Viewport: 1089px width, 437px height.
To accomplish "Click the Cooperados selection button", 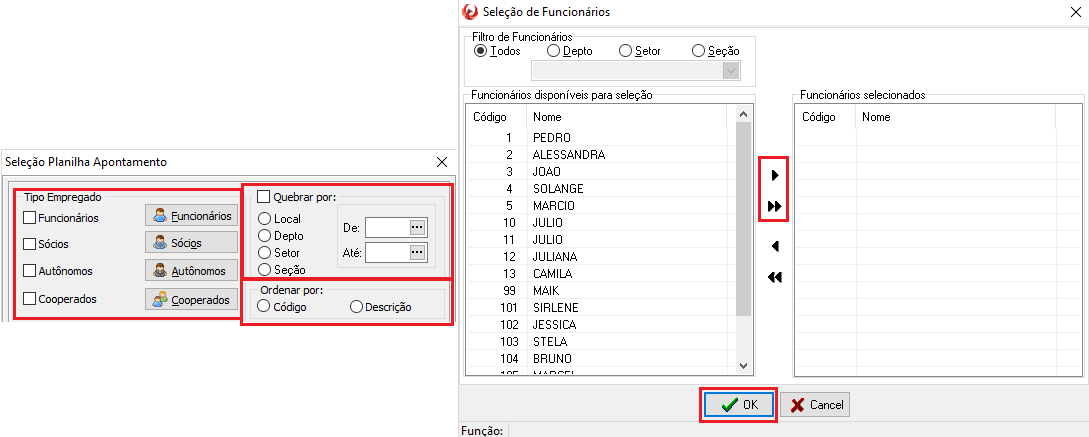I will 191,299.
